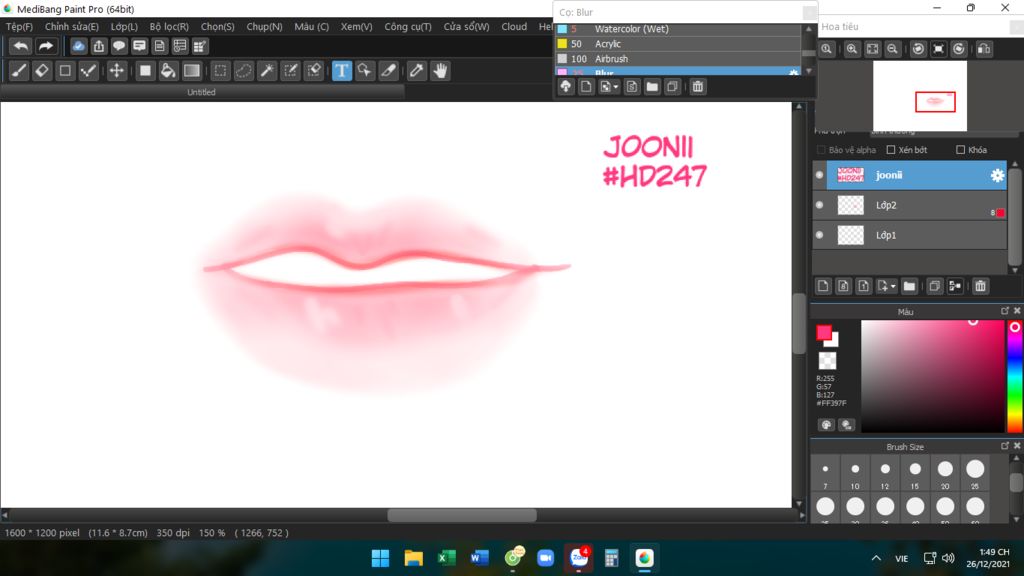Open the joonii layer settings gear
Viewport: 1024px width, 576px height.
997,175
